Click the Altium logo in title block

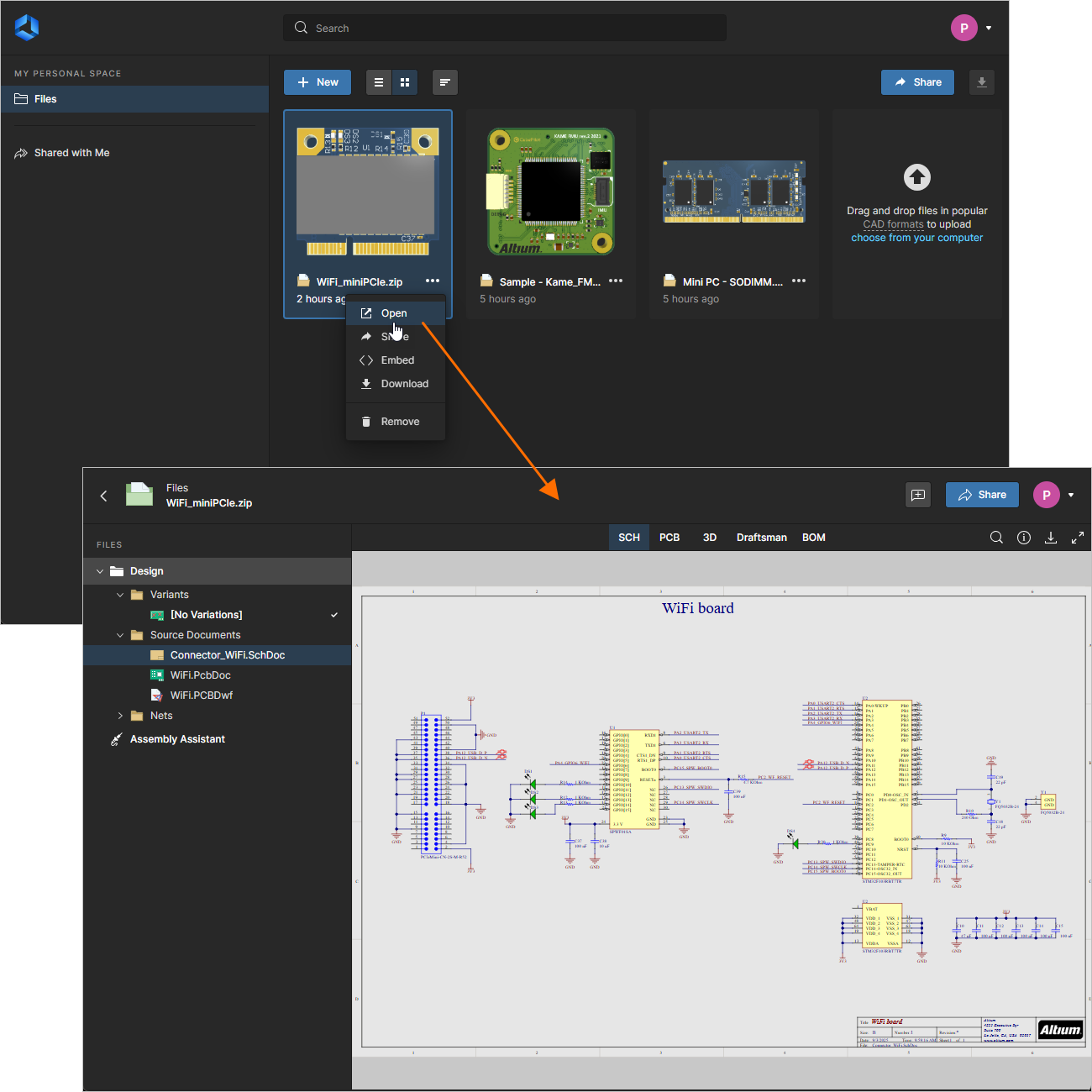pos(1060,1030)
